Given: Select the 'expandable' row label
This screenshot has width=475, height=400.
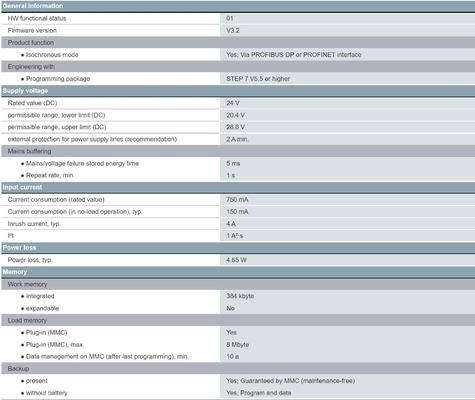Looking at the screenshot, I should [x=42, y=308].
